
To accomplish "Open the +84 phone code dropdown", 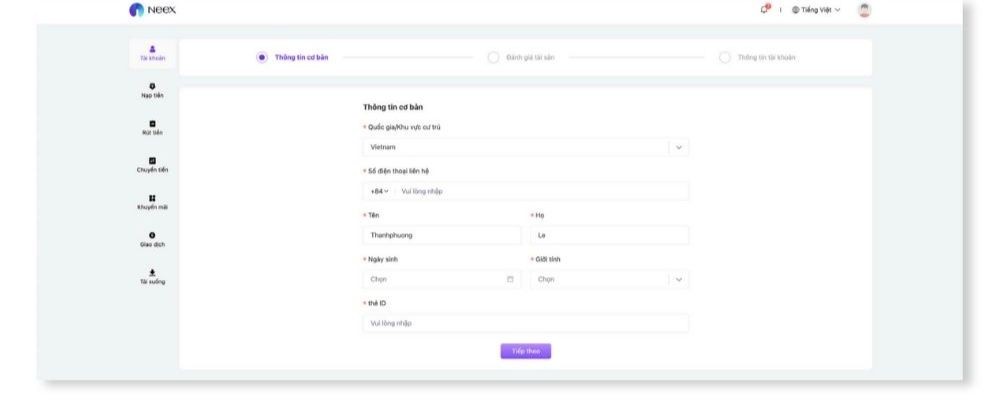I will pyautogui.click(x=379, y=191).
